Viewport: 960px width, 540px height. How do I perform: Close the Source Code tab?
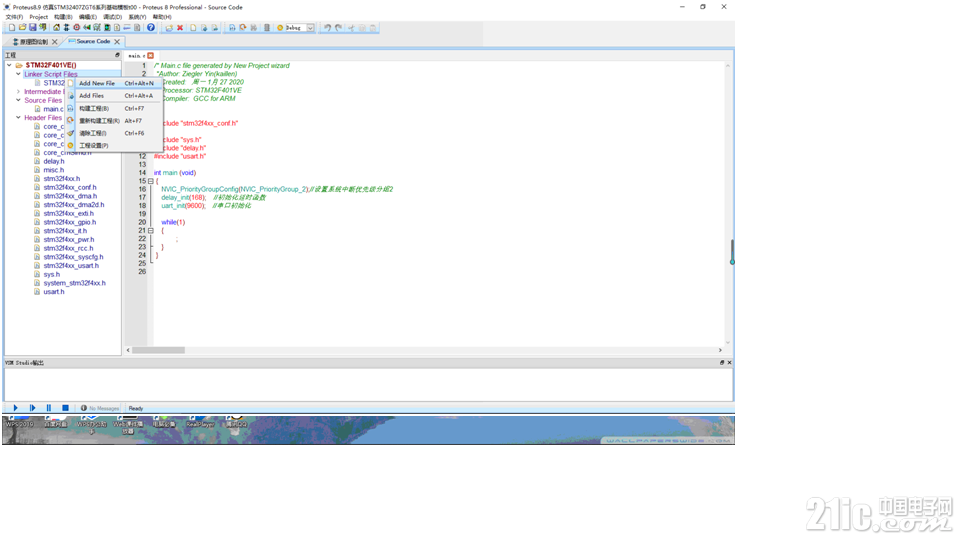coord(117,42)
